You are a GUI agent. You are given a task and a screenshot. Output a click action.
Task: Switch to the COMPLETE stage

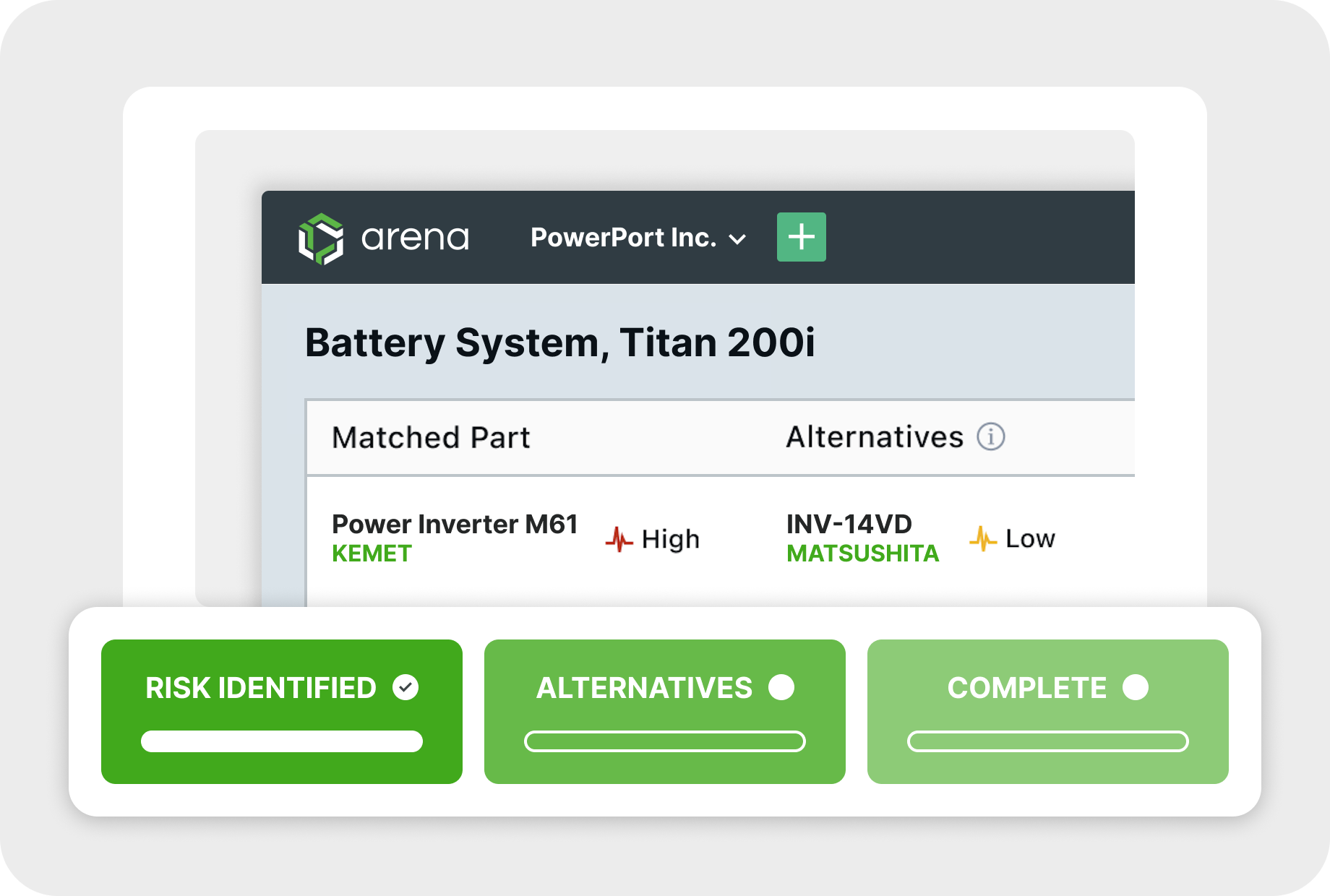pyautogui.click(x=1047, y=712)
